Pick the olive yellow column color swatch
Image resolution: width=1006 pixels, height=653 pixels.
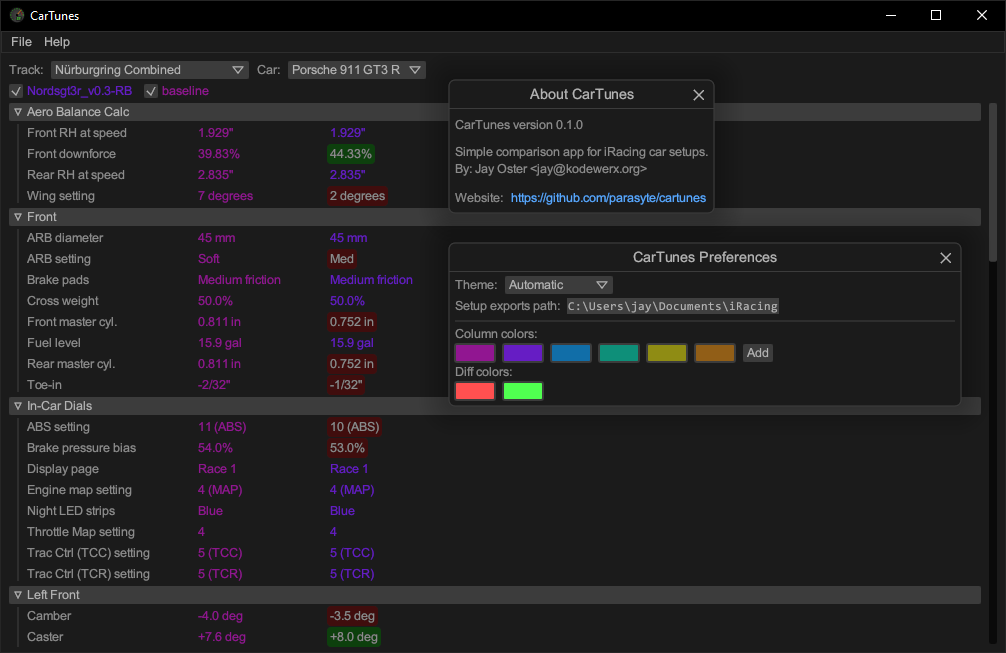point(667,353)
